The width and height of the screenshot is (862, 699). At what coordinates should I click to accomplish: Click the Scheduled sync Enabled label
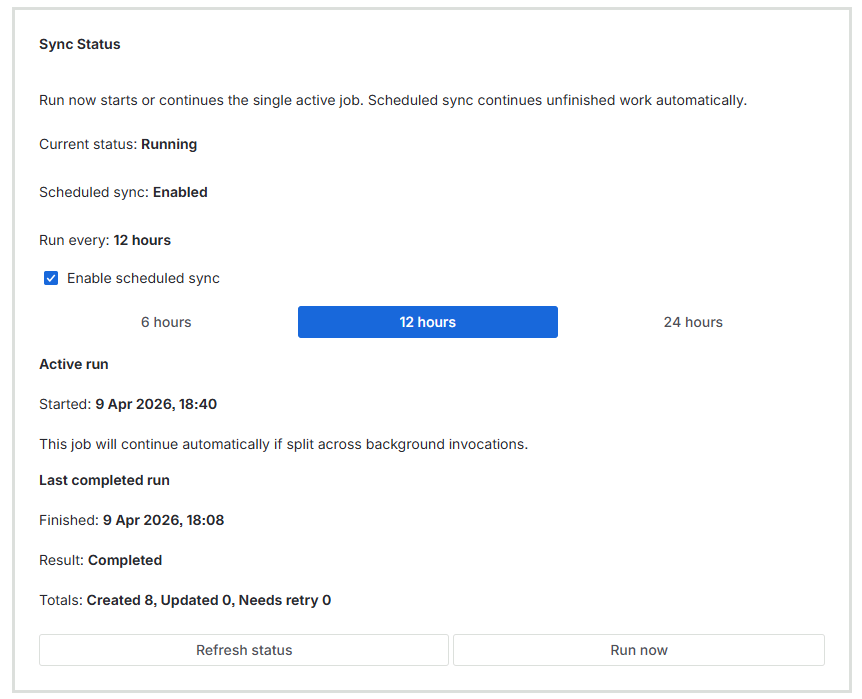(120, 192)
